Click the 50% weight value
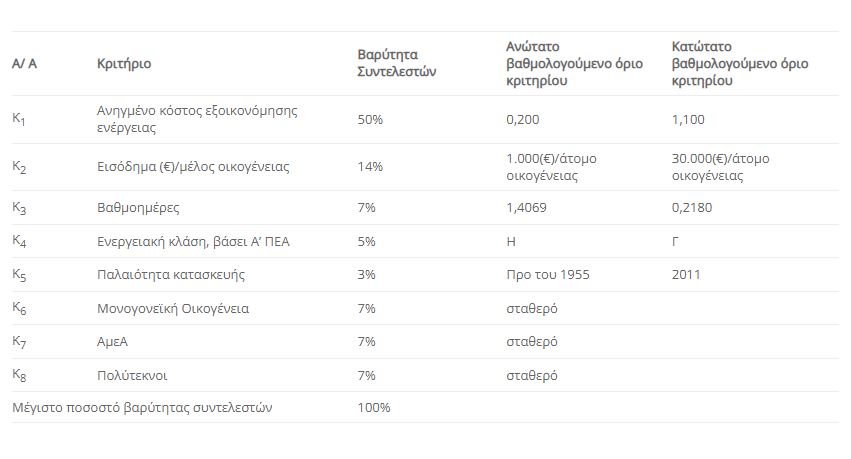Screen dimensions: 851x459 (370, 119)
